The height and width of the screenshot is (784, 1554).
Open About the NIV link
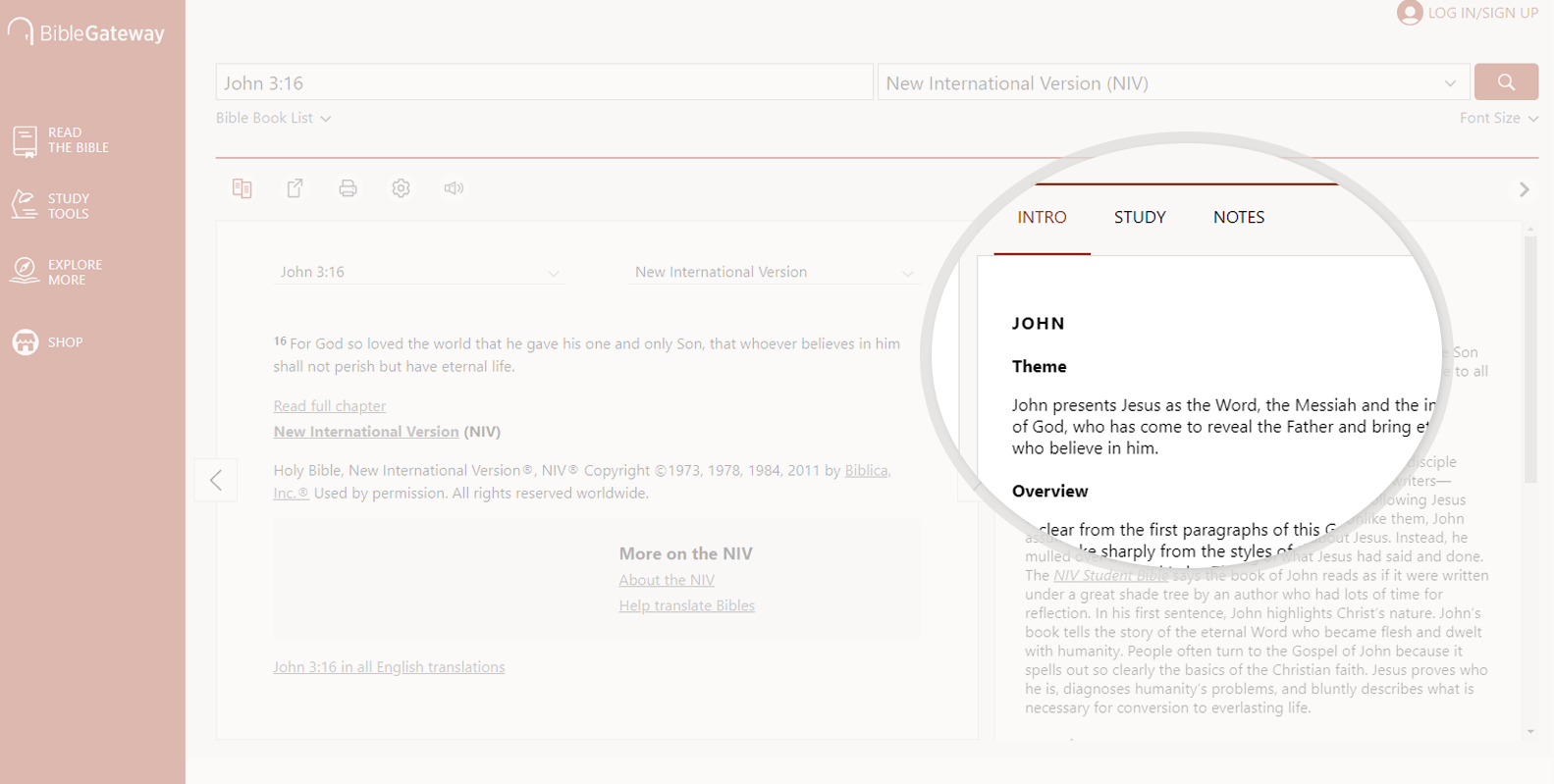point(667,580)
